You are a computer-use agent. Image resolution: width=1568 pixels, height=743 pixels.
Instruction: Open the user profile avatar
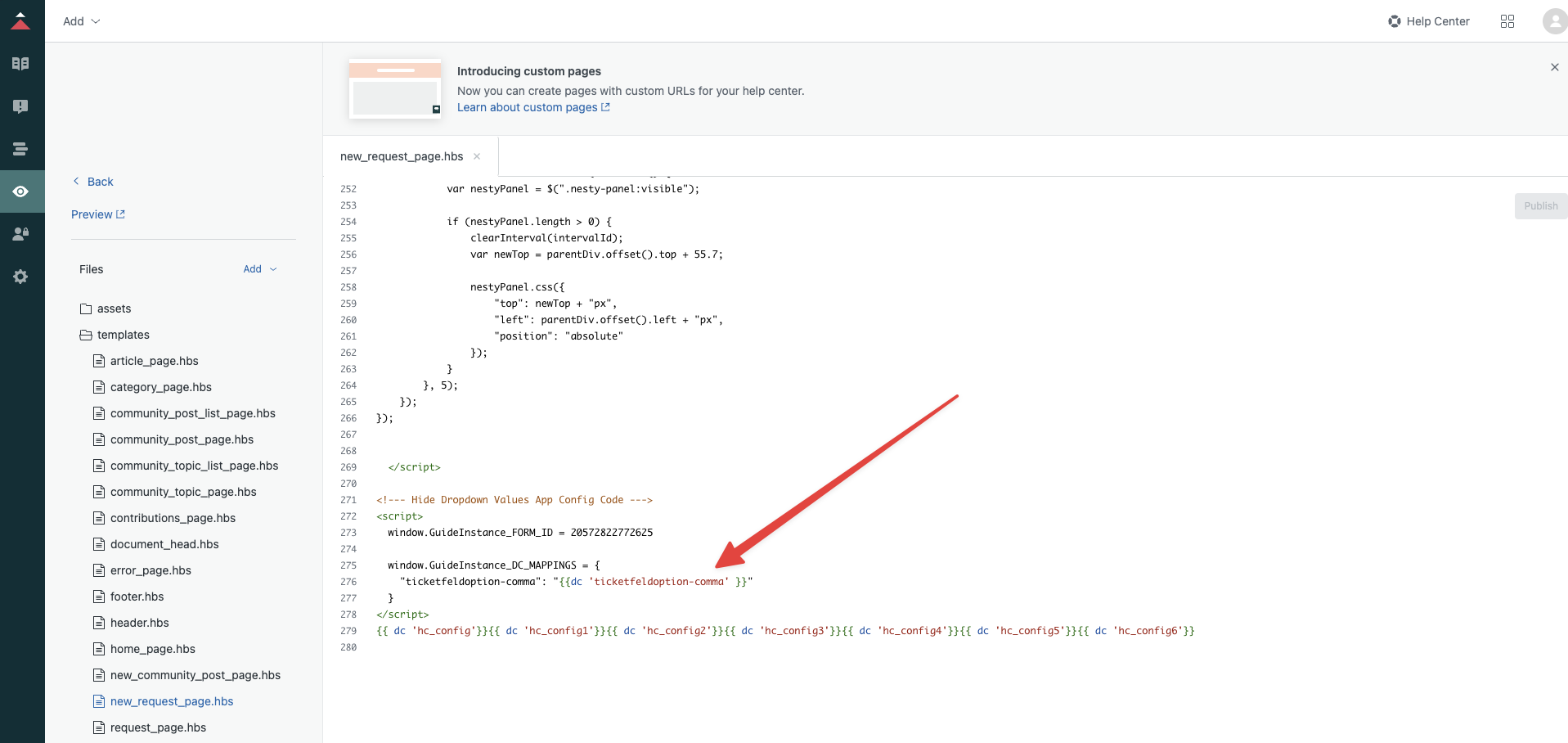click(1554, 21)
